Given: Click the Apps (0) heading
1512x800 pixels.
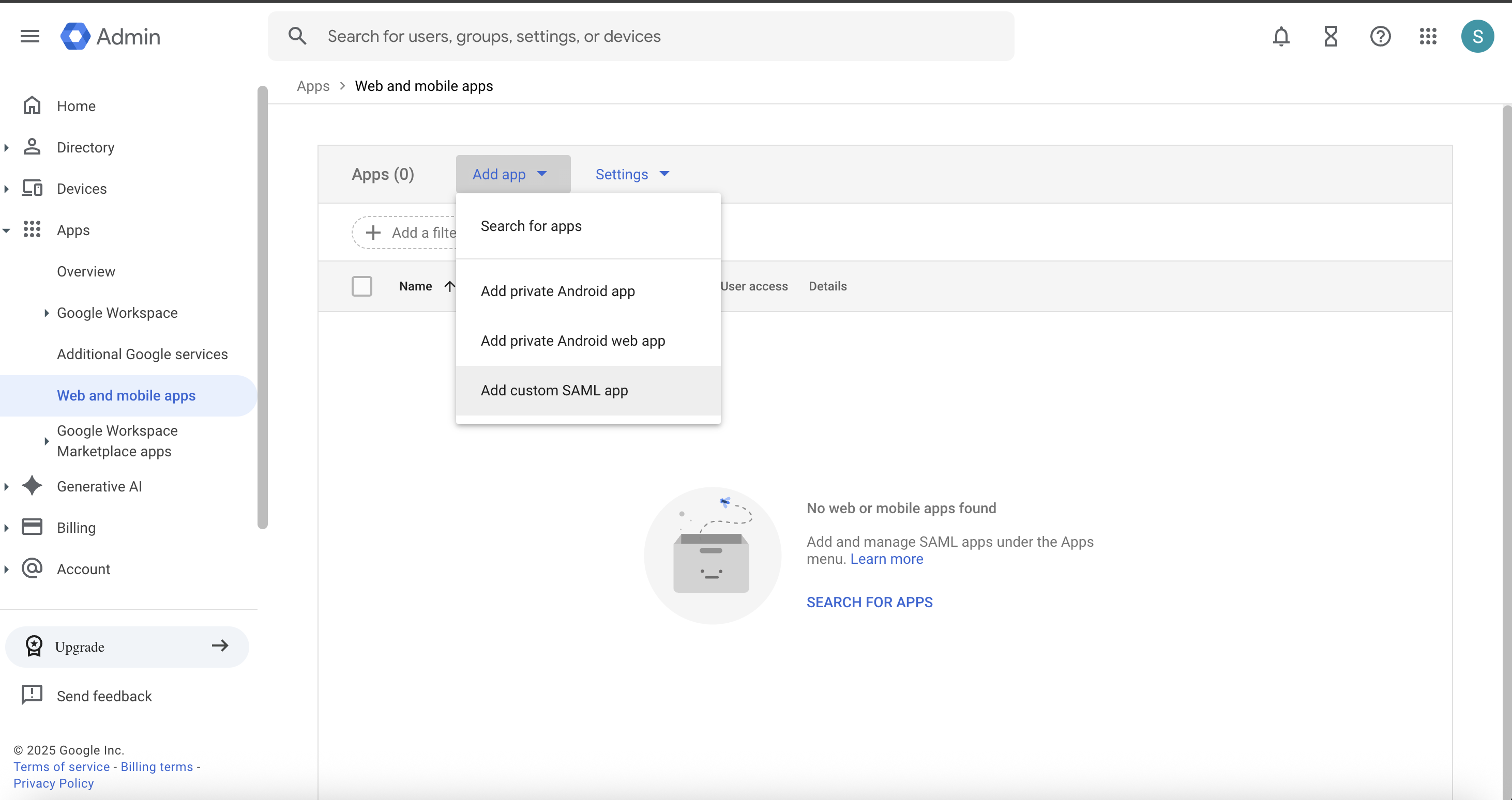Looking at the screenshot, I should tap(383, 174).
